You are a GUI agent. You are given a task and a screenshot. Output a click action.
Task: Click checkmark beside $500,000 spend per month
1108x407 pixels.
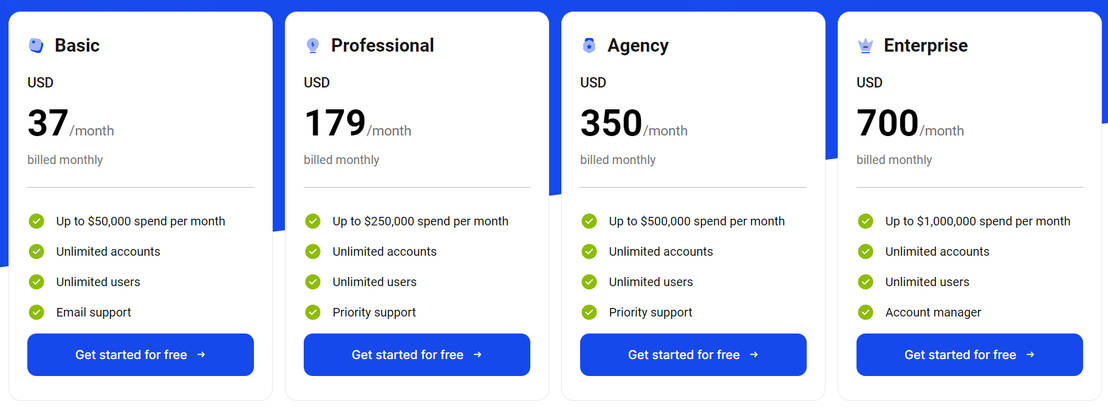tap(589, 221)
